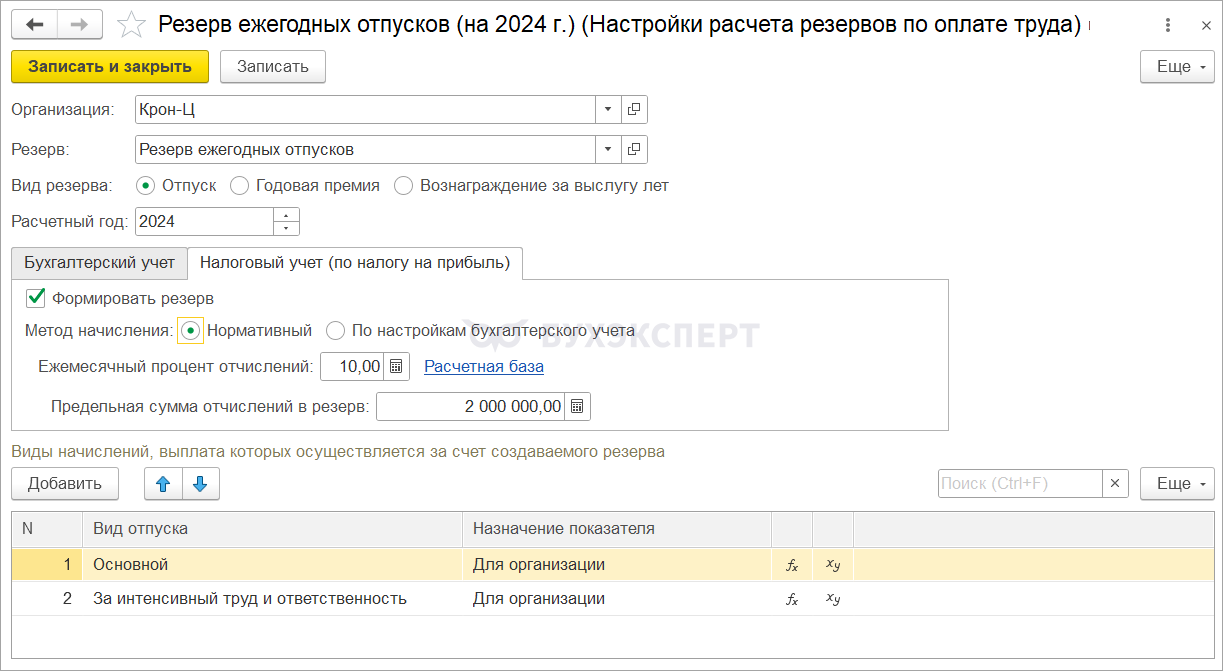Choose По настройкам бухгалтерского учета method
The image size is (1223, 671).
point(336,330)
